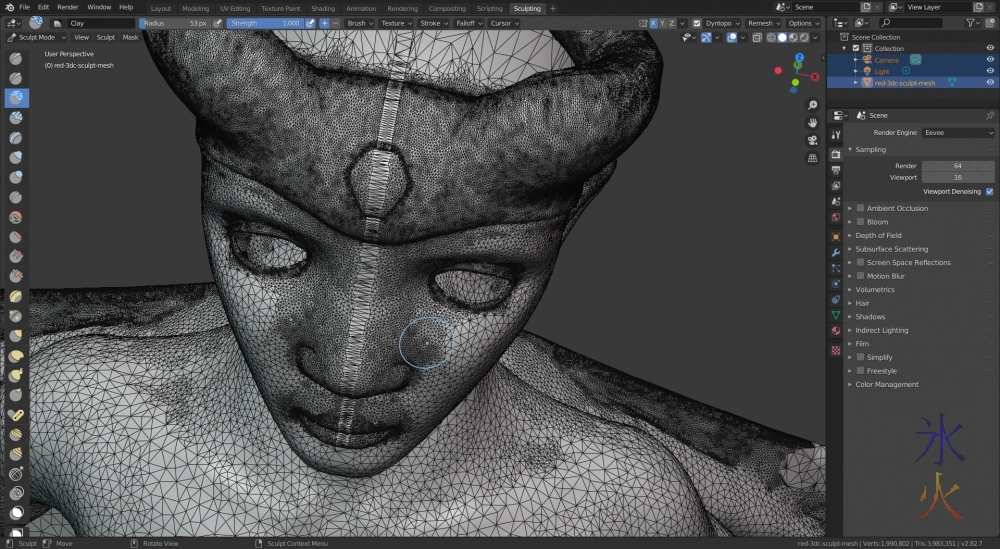
Task: Hide the Camera object with its eye icon
Action: [990, 60]
